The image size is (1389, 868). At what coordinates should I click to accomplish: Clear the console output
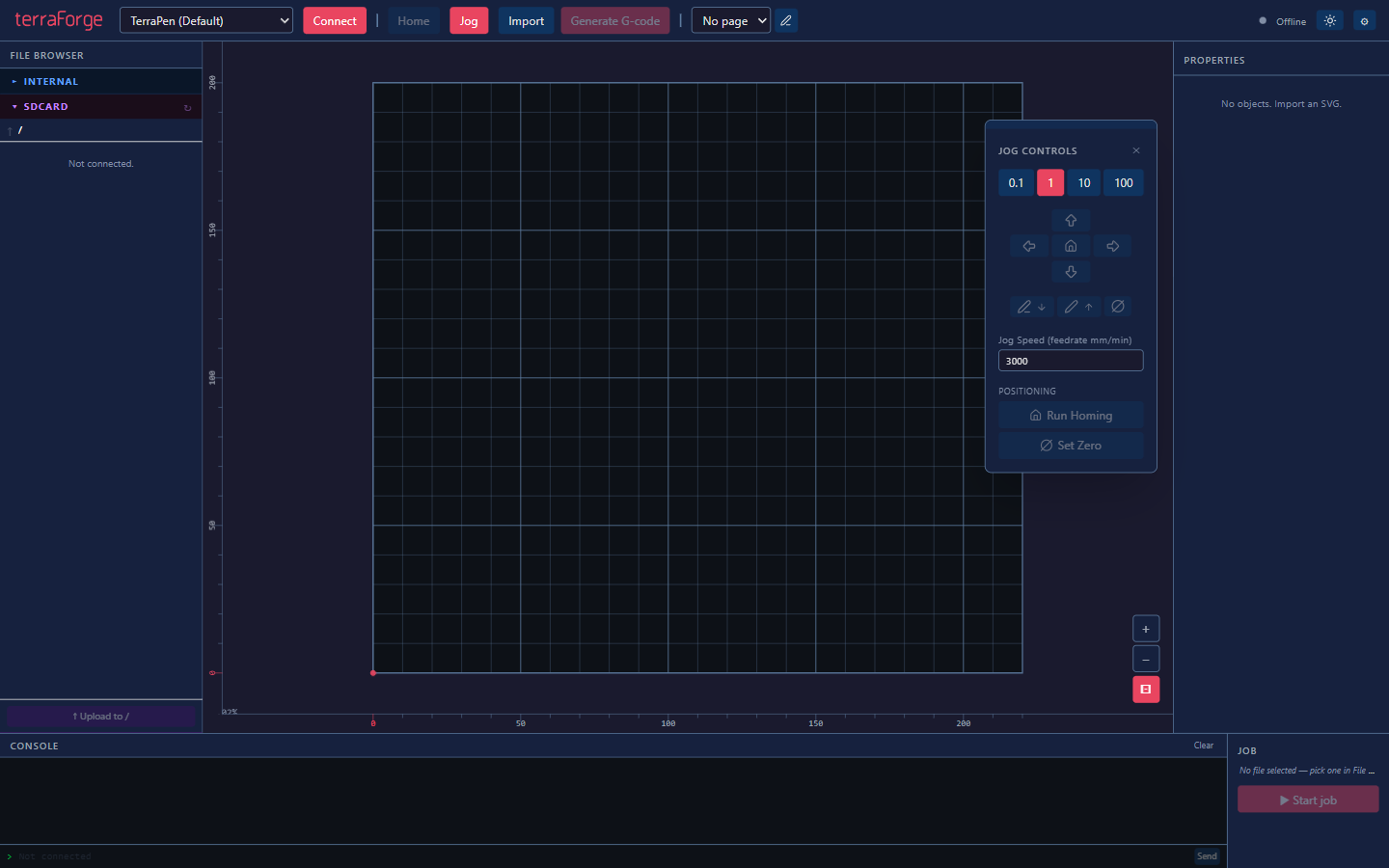coord(1204,746)
